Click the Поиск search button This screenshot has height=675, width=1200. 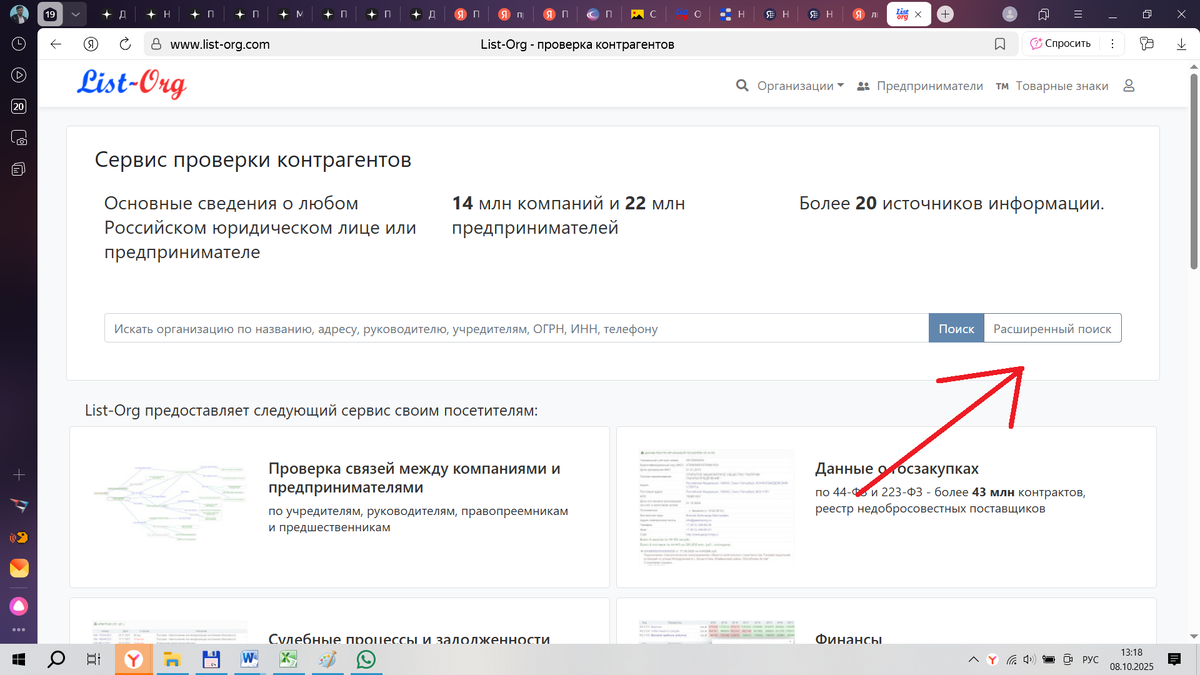pyautogui.click(x=956, y=328)
